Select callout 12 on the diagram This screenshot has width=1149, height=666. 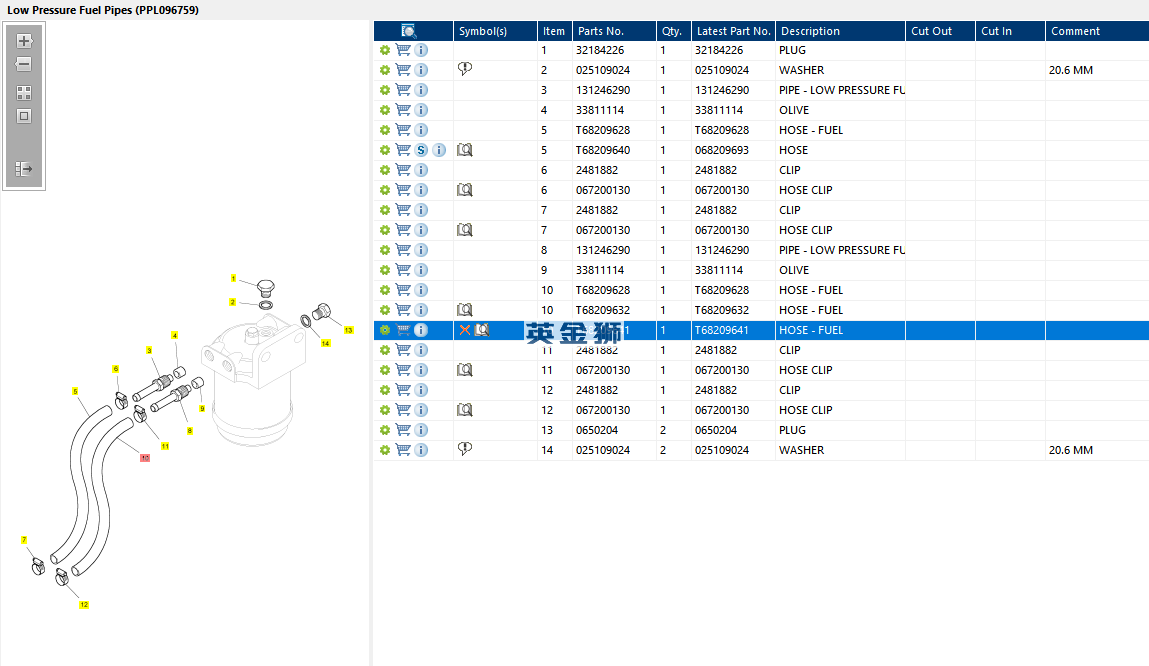[84, 604]
